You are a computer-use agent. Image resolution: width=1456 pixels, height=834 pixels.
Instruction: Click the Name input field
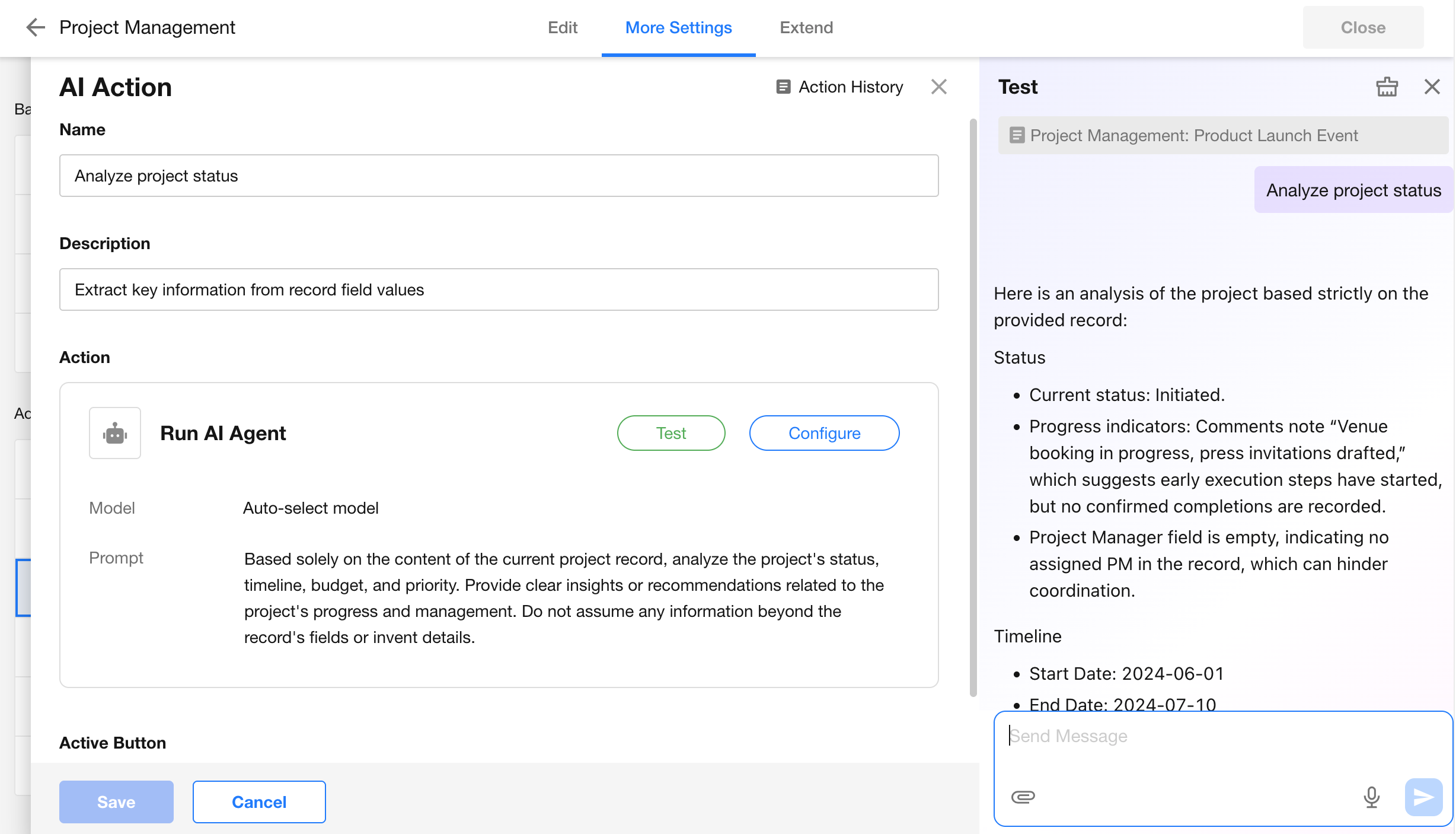499,176
